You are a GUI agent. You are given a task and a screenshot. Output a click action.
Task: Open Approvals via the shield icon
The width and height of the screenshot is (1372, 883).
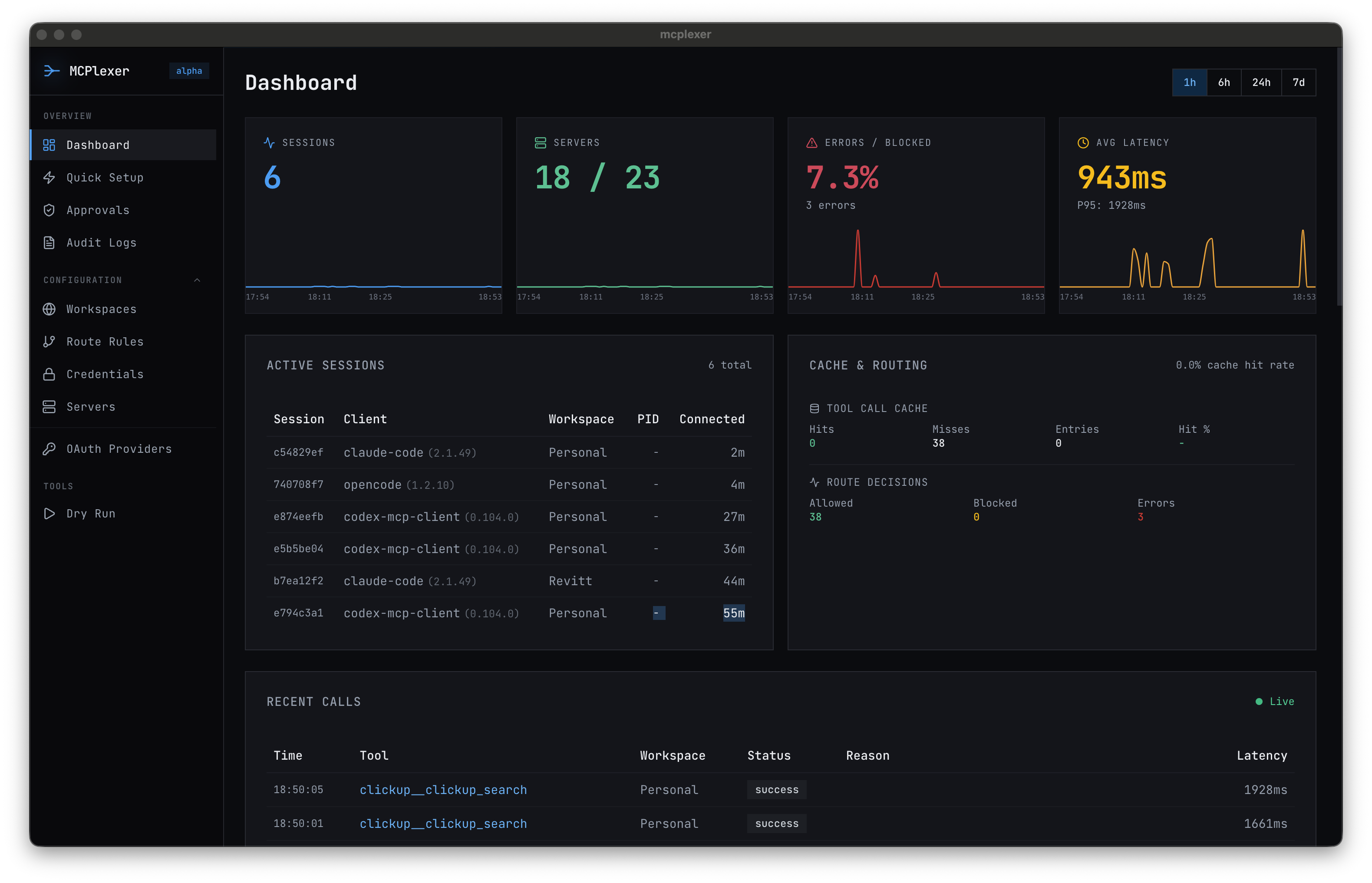click(x=49, y=210)
